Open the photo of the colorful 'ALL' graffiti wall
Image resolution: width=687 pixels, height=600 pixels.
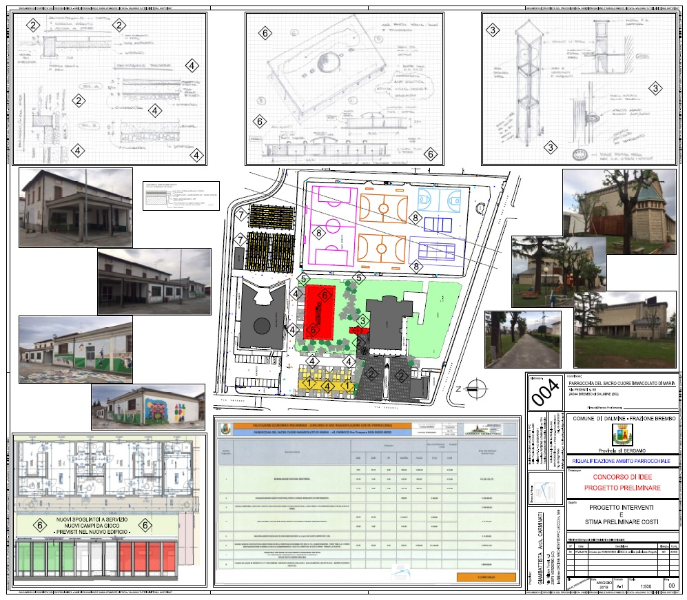pos(148,407)
